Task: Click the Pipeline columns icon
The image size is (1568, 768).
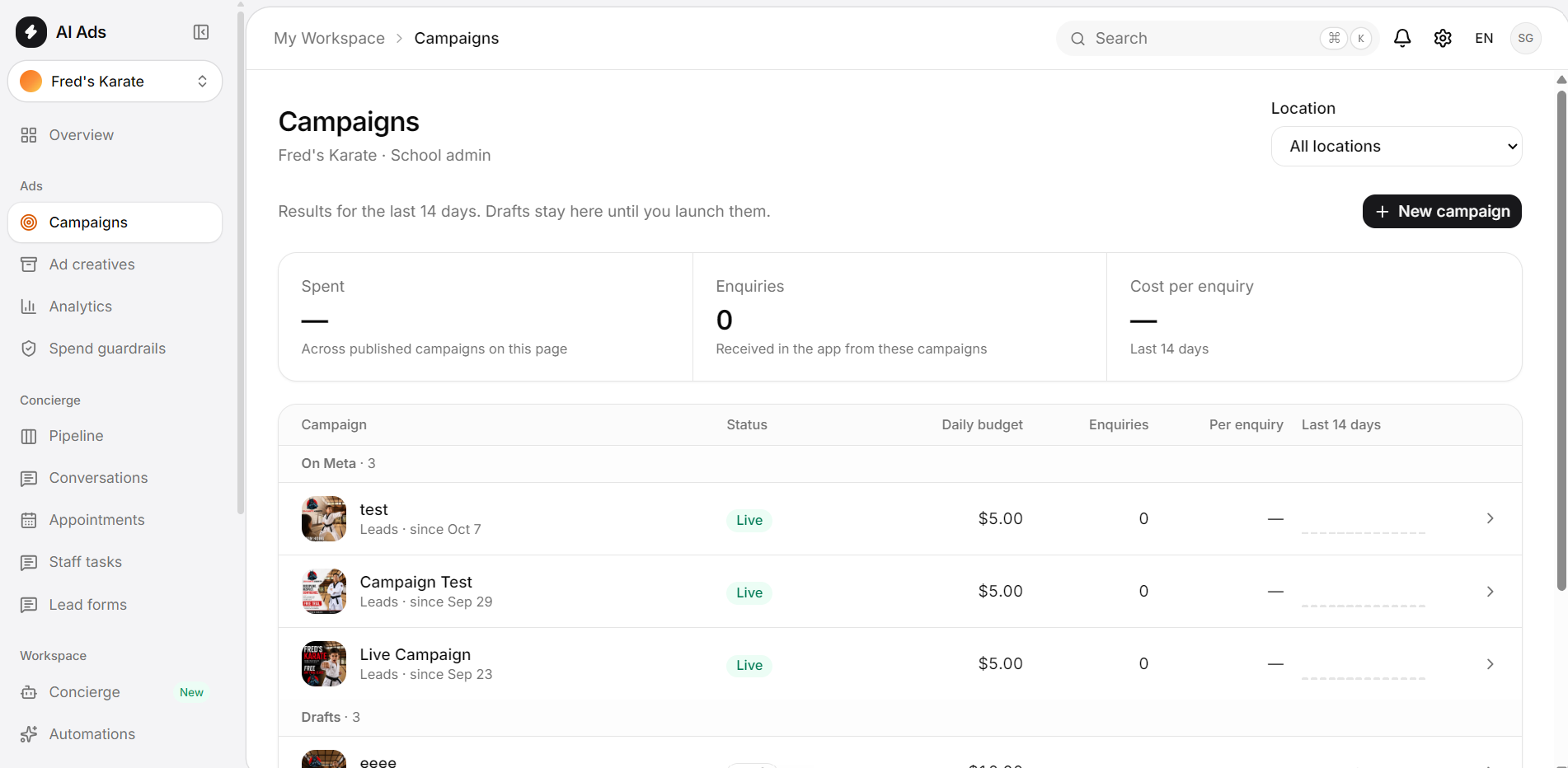Action: (x=29, y=436)
